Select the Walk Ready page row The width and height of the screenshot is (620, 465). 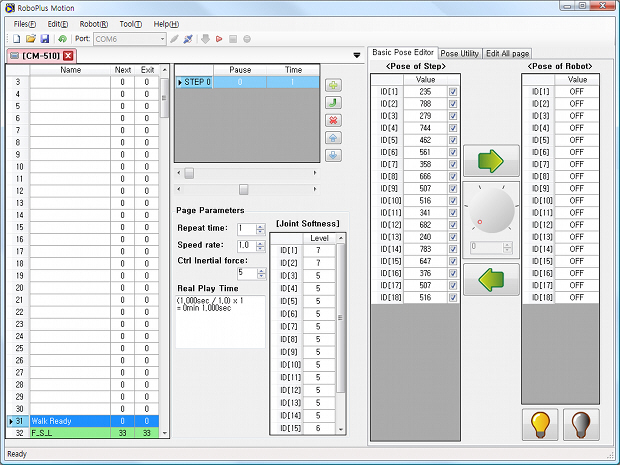83,421
